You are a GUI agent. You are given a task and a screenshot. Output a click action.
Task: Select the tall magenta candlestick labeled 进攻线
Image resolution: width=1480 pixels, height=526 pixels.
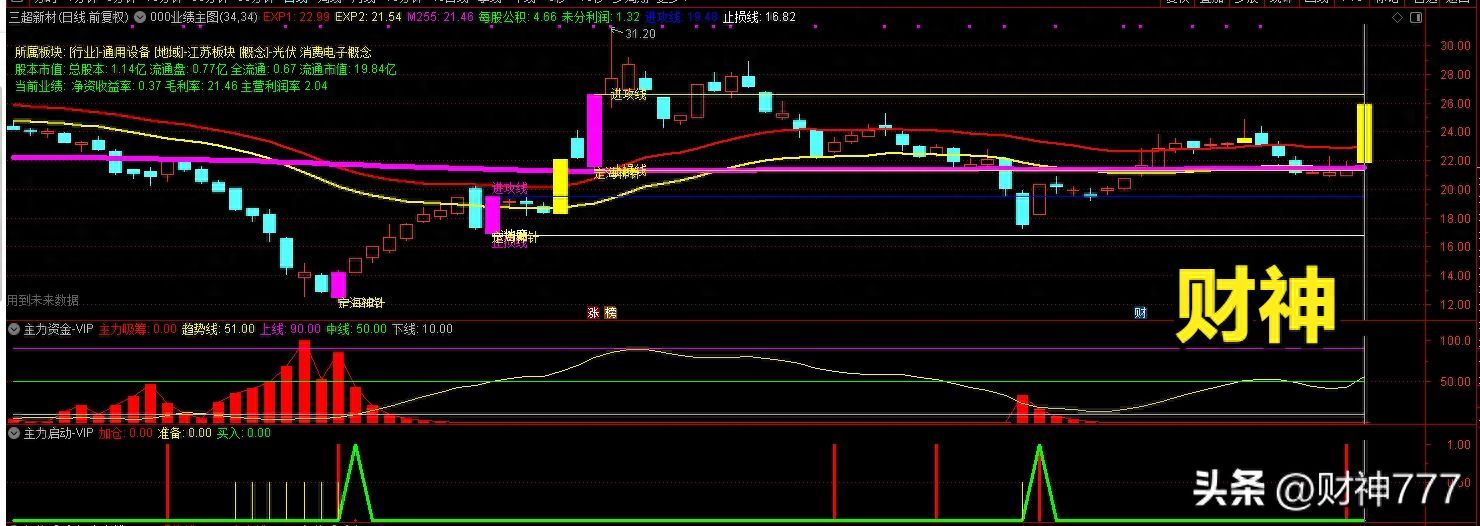tap(594, 130)
